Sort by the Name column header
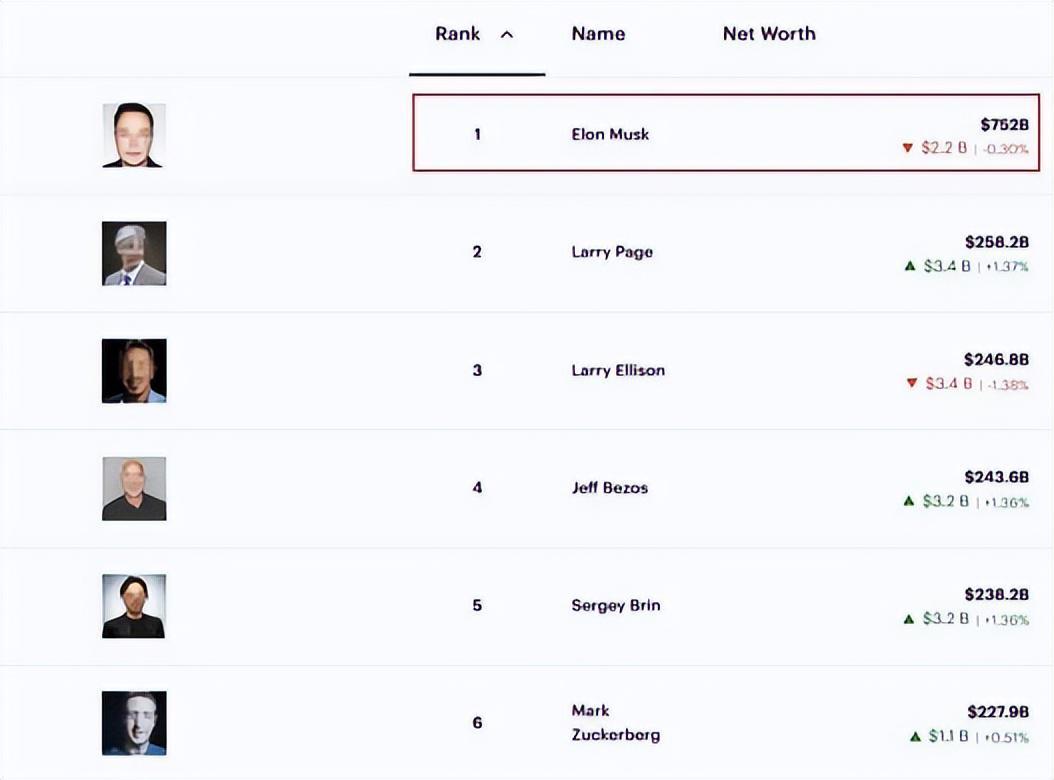1054x780 pixels. 598,34
